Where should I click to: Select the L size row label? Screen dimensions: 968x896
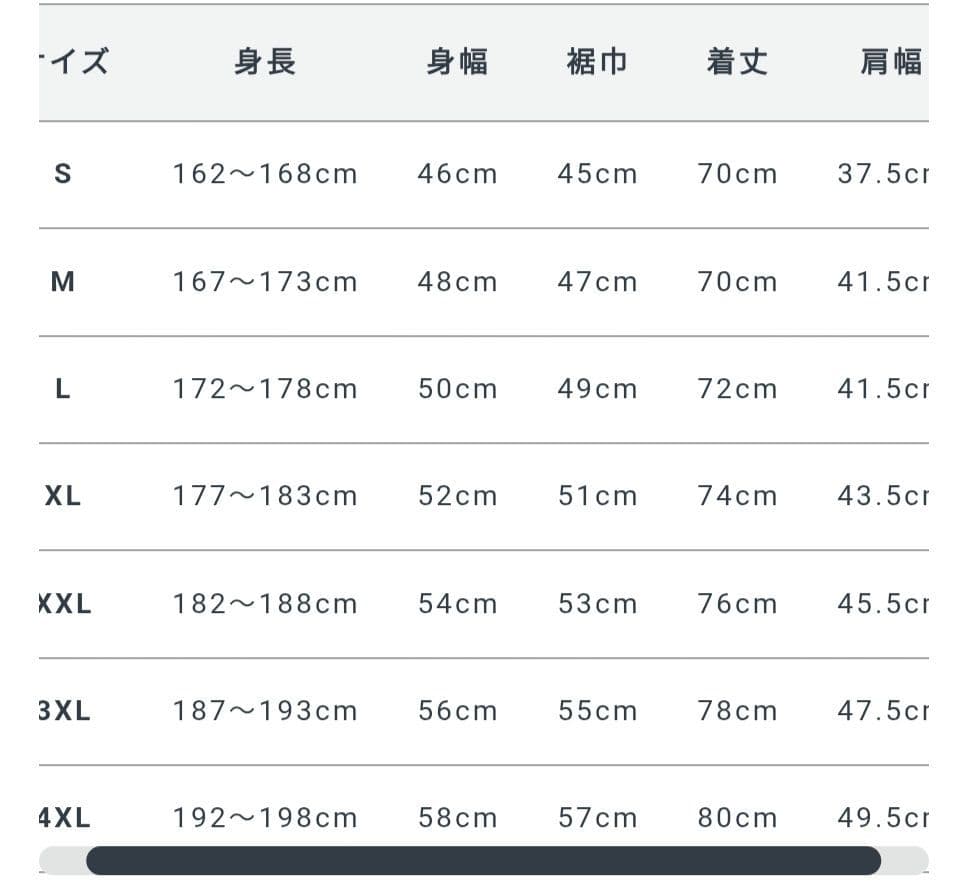tap(63, 389)
